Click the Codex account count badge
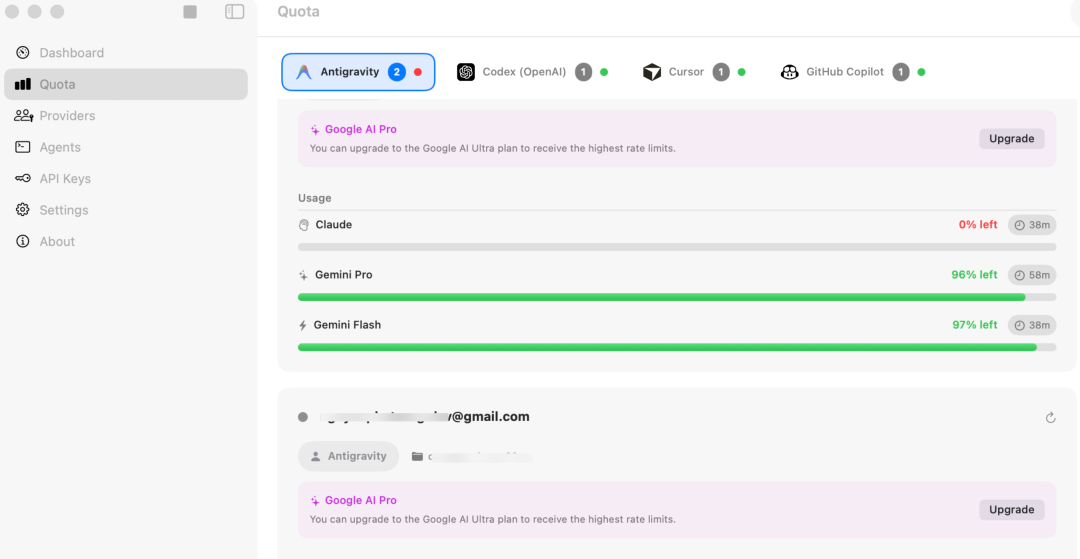 tap(583, 72)
